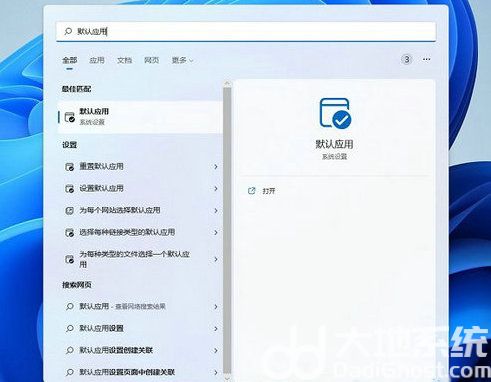
Task: Select the 重置默认应用 settings result
Action: coord(140,166)
